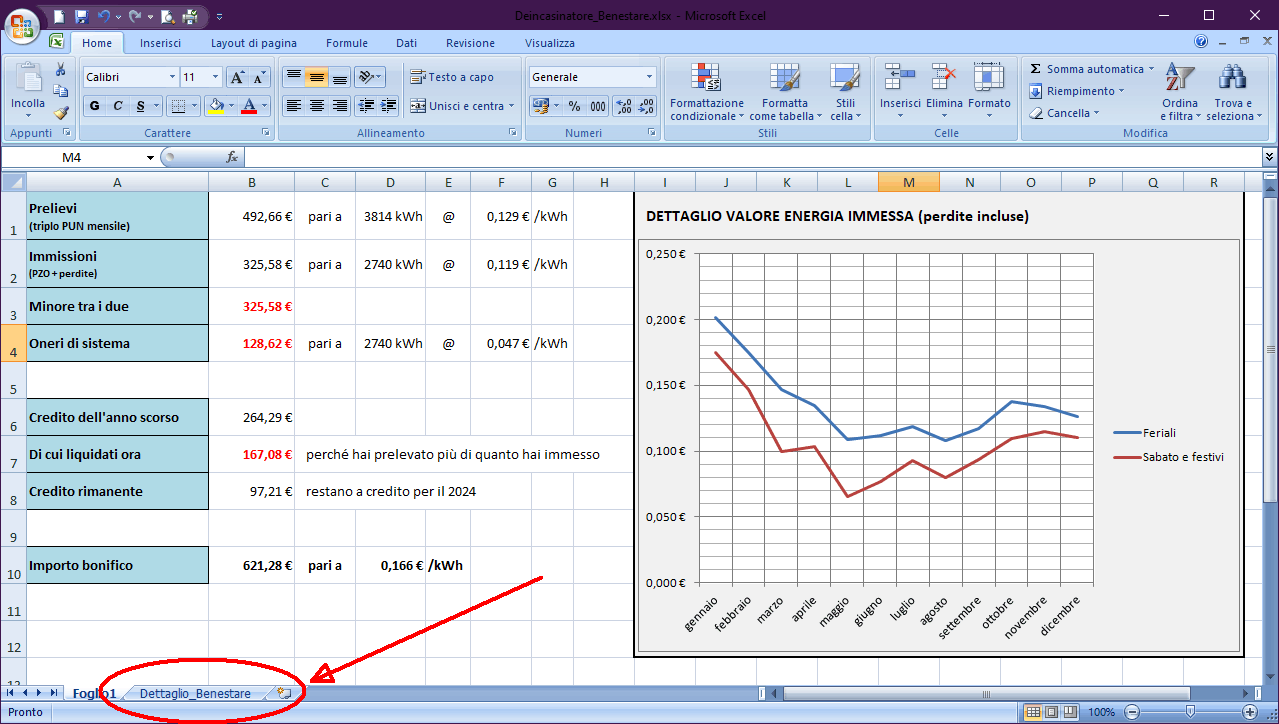
Task: Apply the cell borders icon
Action: click(x=177, y=106)
